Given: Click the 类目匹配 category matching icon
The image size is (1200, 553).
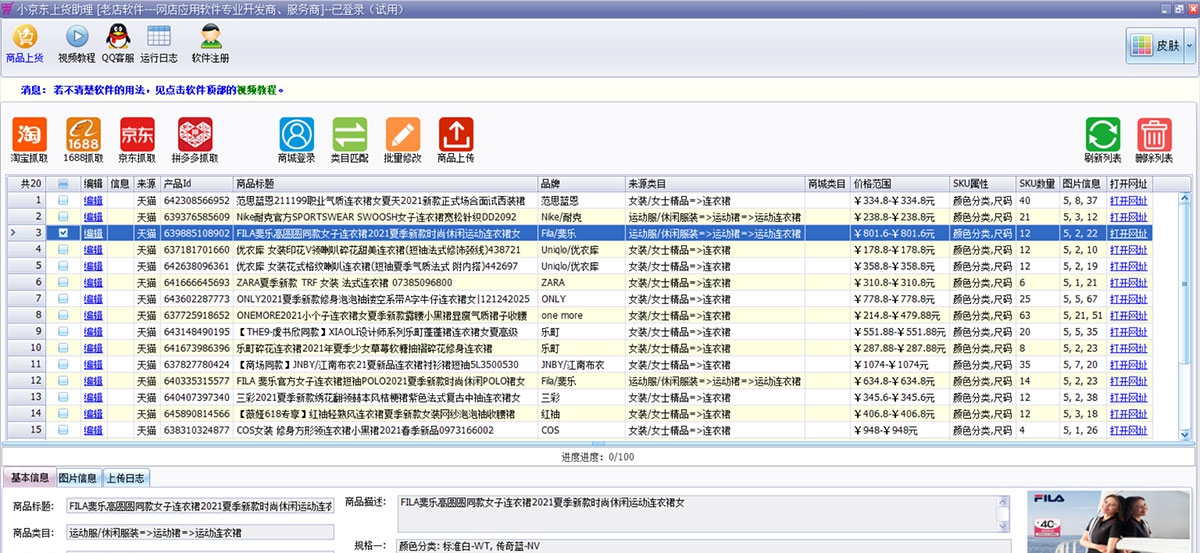Looking at the screenshot, I should (350, 134).
